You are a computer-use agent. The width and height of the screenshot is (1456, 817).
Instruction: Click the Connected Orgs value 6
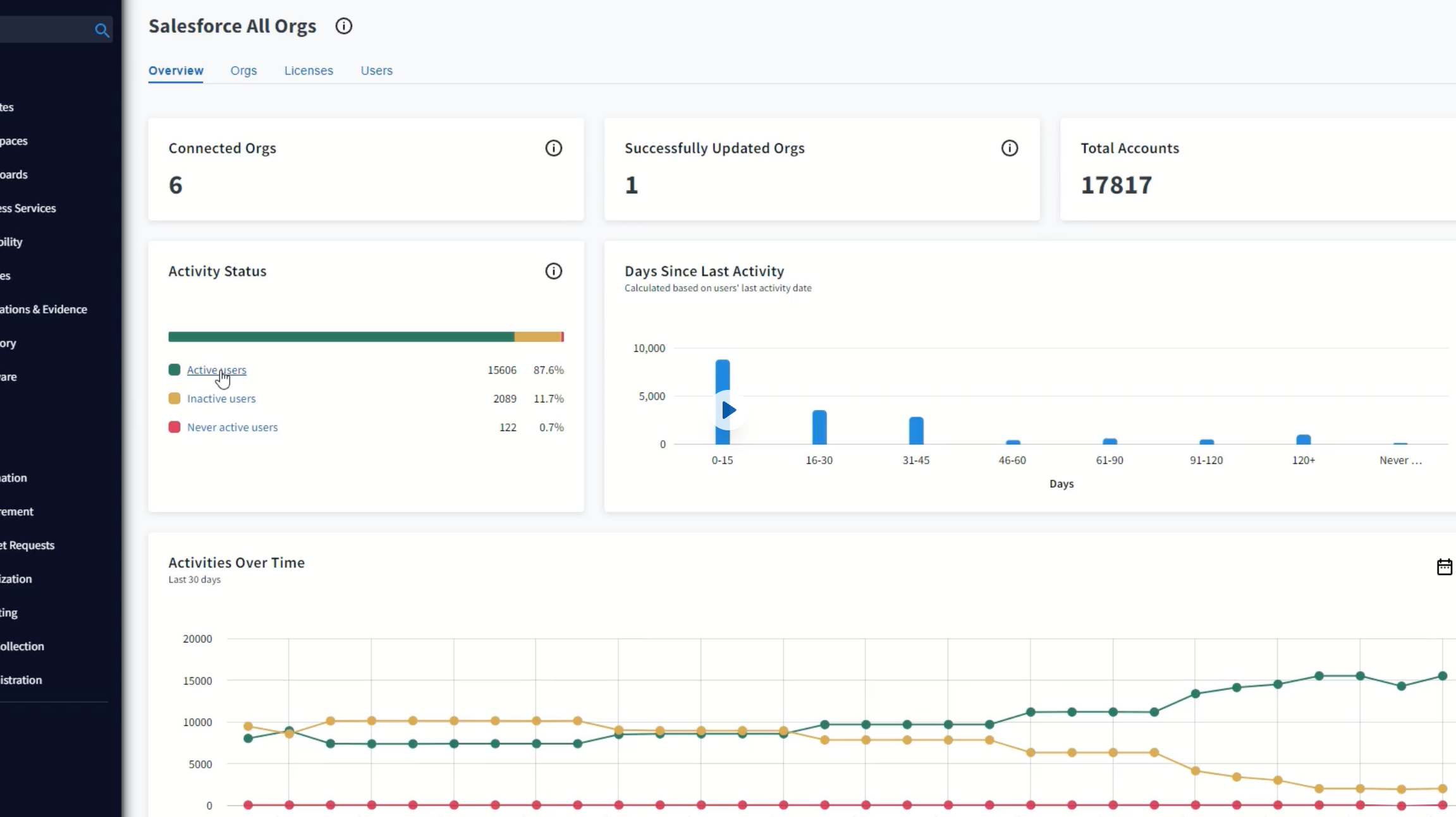[x=175, y=185]
